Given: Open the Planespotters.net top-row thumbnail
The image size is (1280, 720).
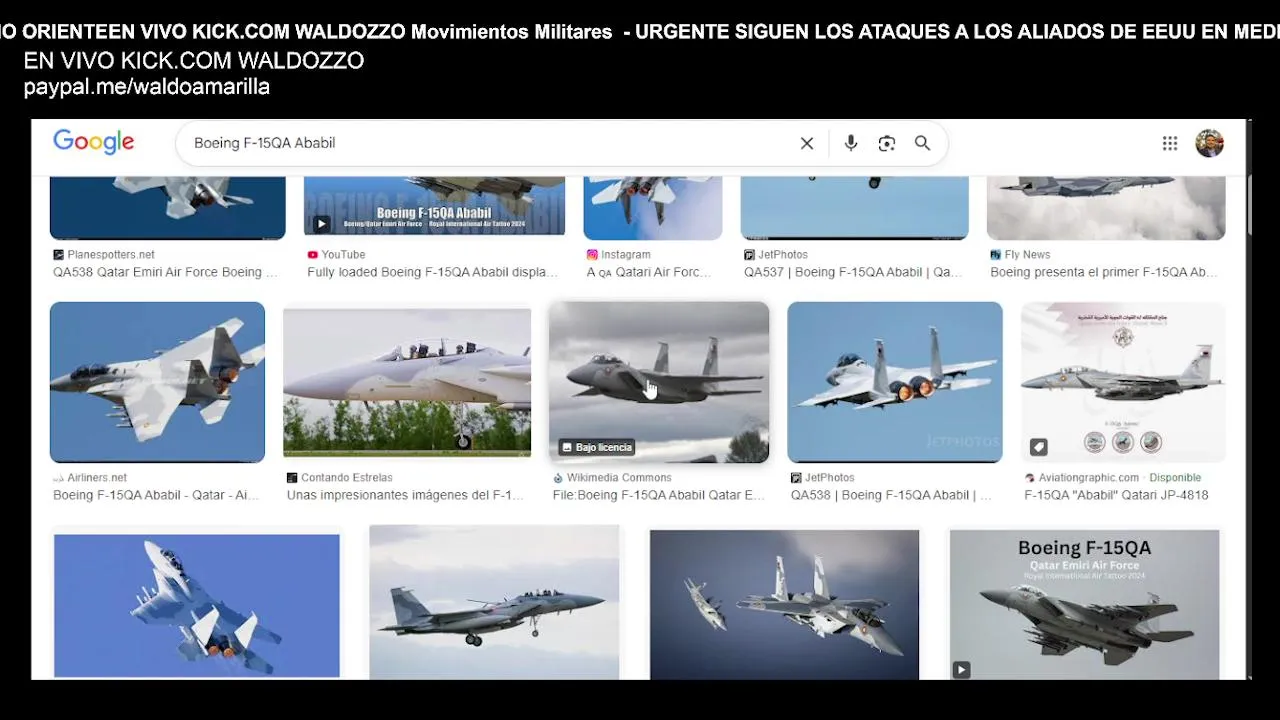Looking at the screenshot, I should (x=167, y=208).
